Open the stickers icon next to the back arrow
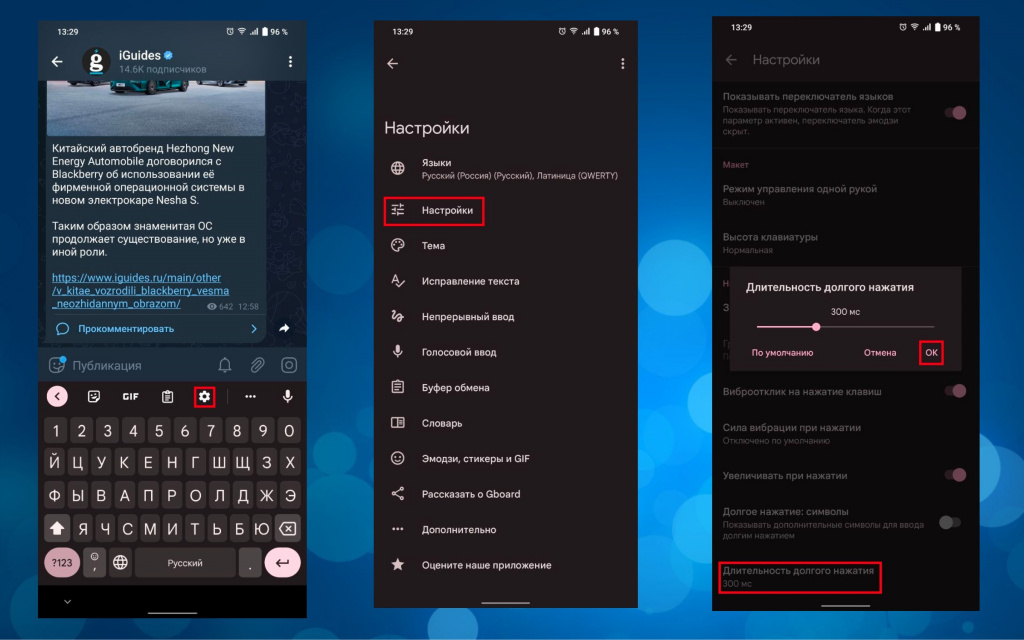The image size is (1024, 640). (93, 396)
